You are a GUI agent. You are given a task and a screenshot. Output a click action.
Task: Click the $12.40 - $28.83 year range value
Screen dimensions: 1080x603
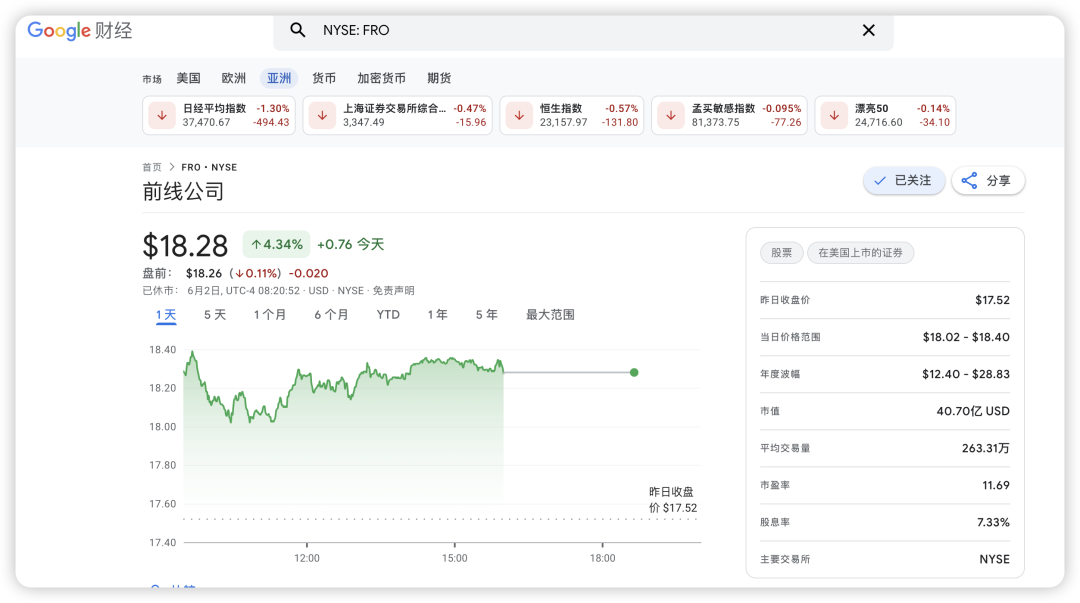966,374
